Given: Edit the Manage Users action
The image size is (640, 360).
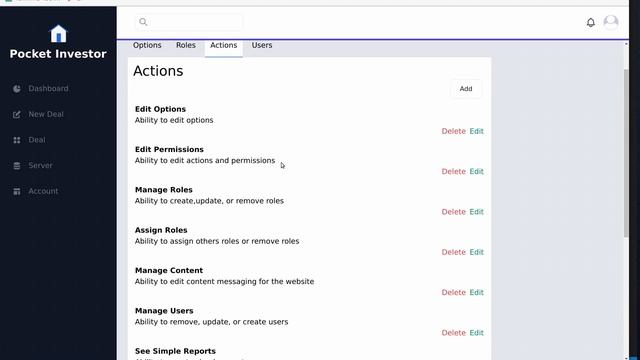Looking at the screenshot, I should (x=476, y=333).
